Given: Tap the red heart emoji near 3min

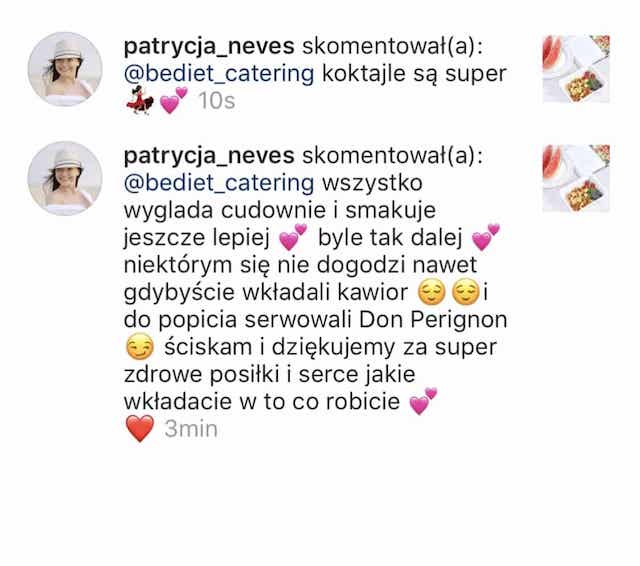Looking at the screenshot, I should click(x=140, y=429).
